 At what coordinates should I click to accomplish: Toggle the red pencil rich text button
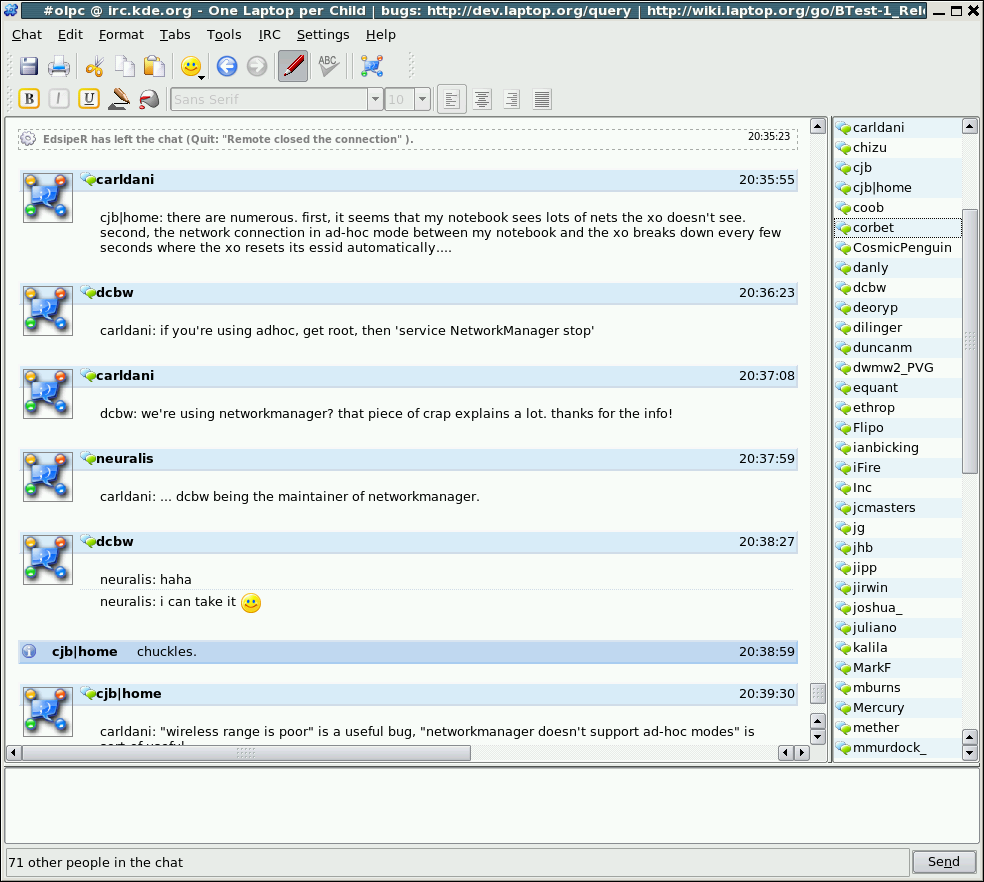293,67
